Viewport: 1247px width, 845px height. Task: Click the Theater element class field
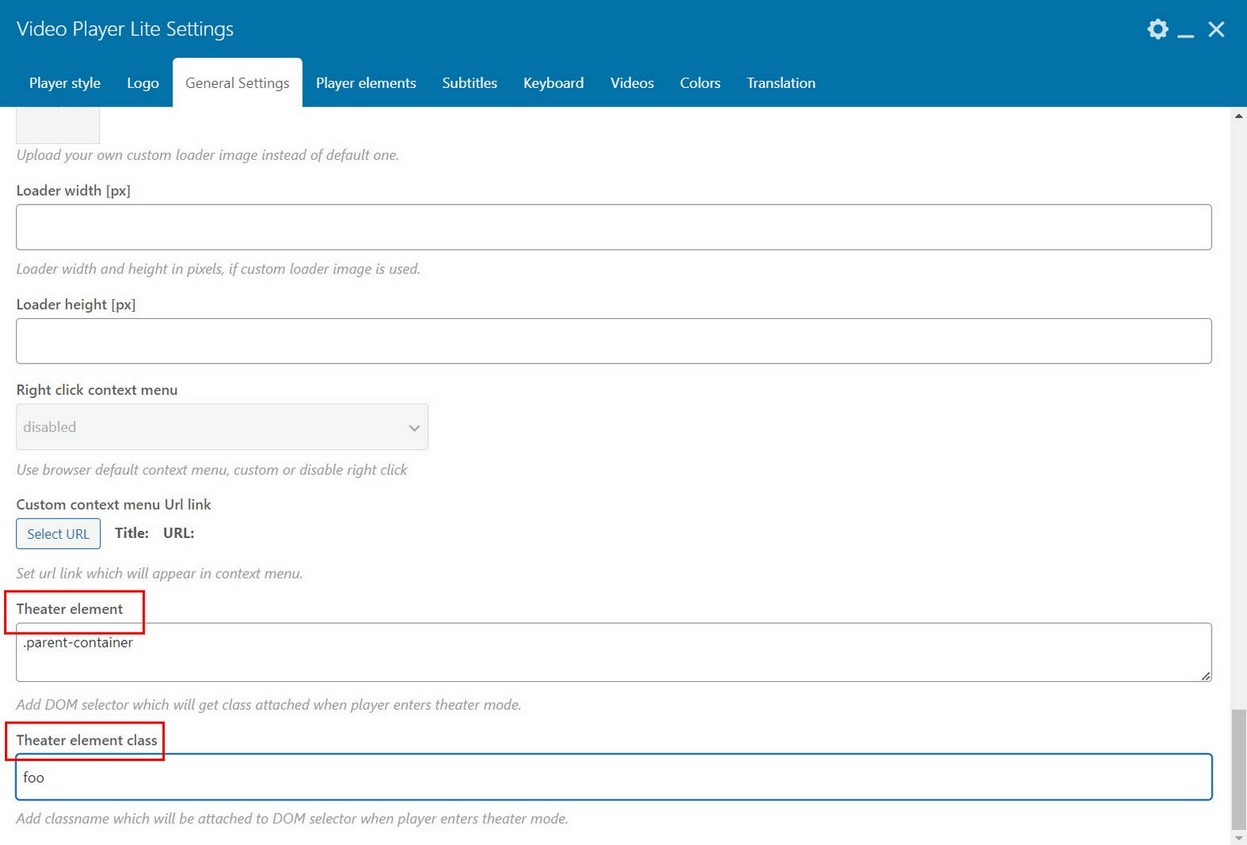coord(613,777)
